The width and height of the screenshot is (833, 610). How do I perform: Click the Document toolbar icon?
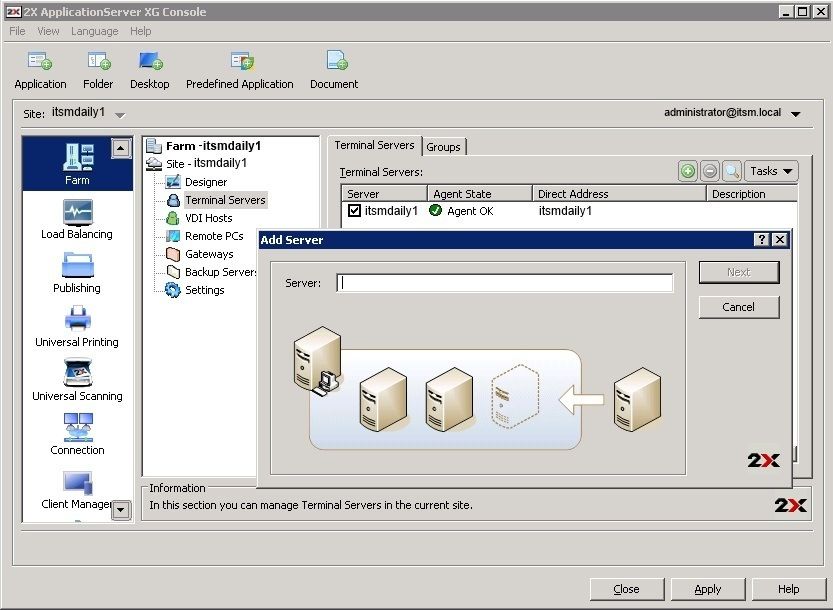(337, 61)
